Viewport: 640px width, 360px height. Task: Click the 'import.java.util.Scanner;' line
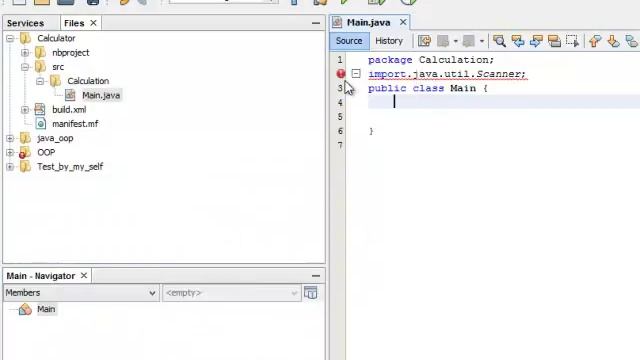click(x=447, y=74)
